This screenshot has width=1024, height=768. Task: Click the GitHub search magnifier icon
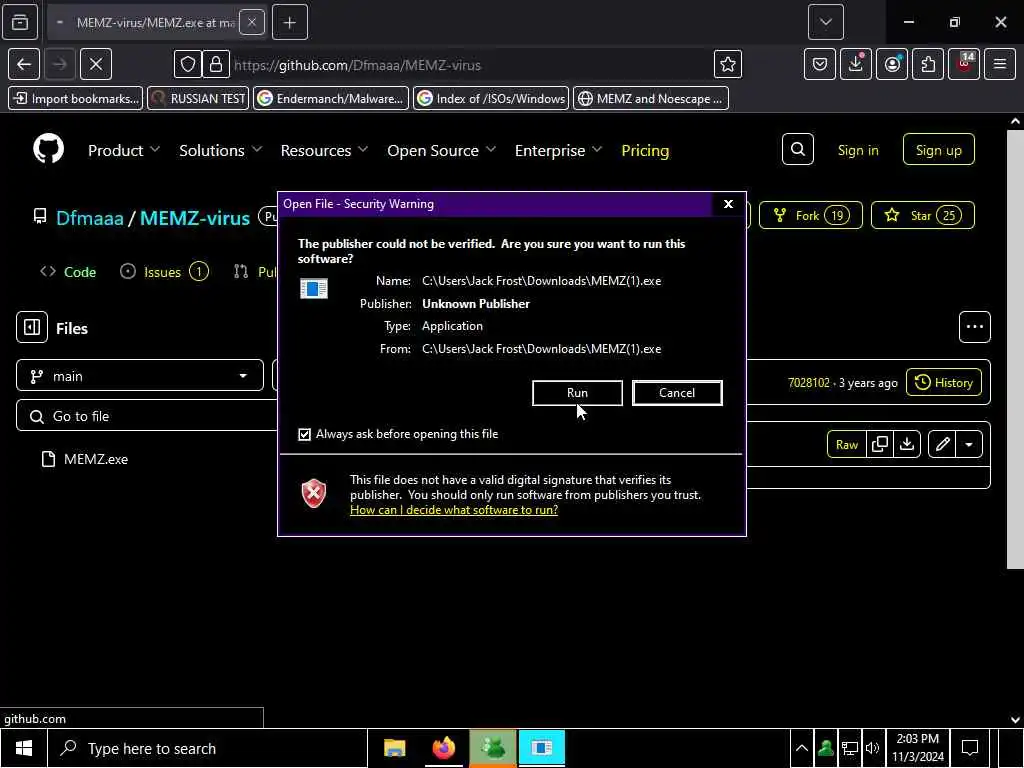tap(797, 150)
